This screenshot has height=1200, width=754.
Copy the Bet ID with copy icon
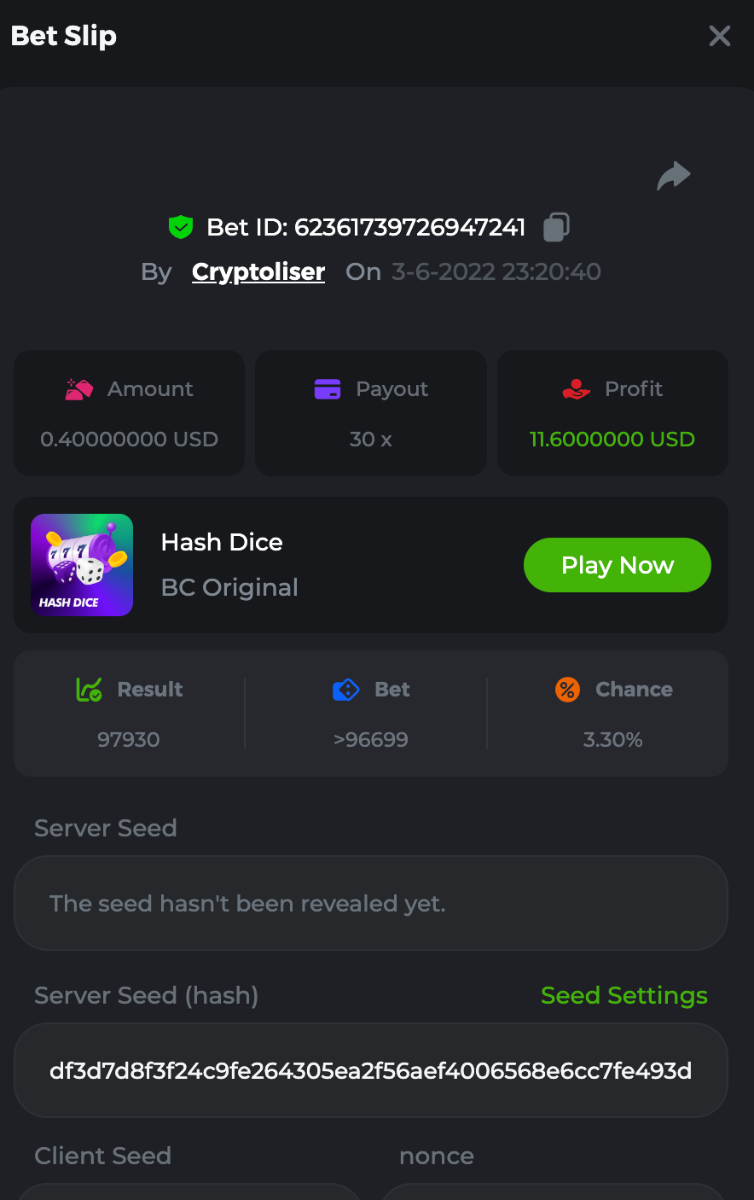556,227
